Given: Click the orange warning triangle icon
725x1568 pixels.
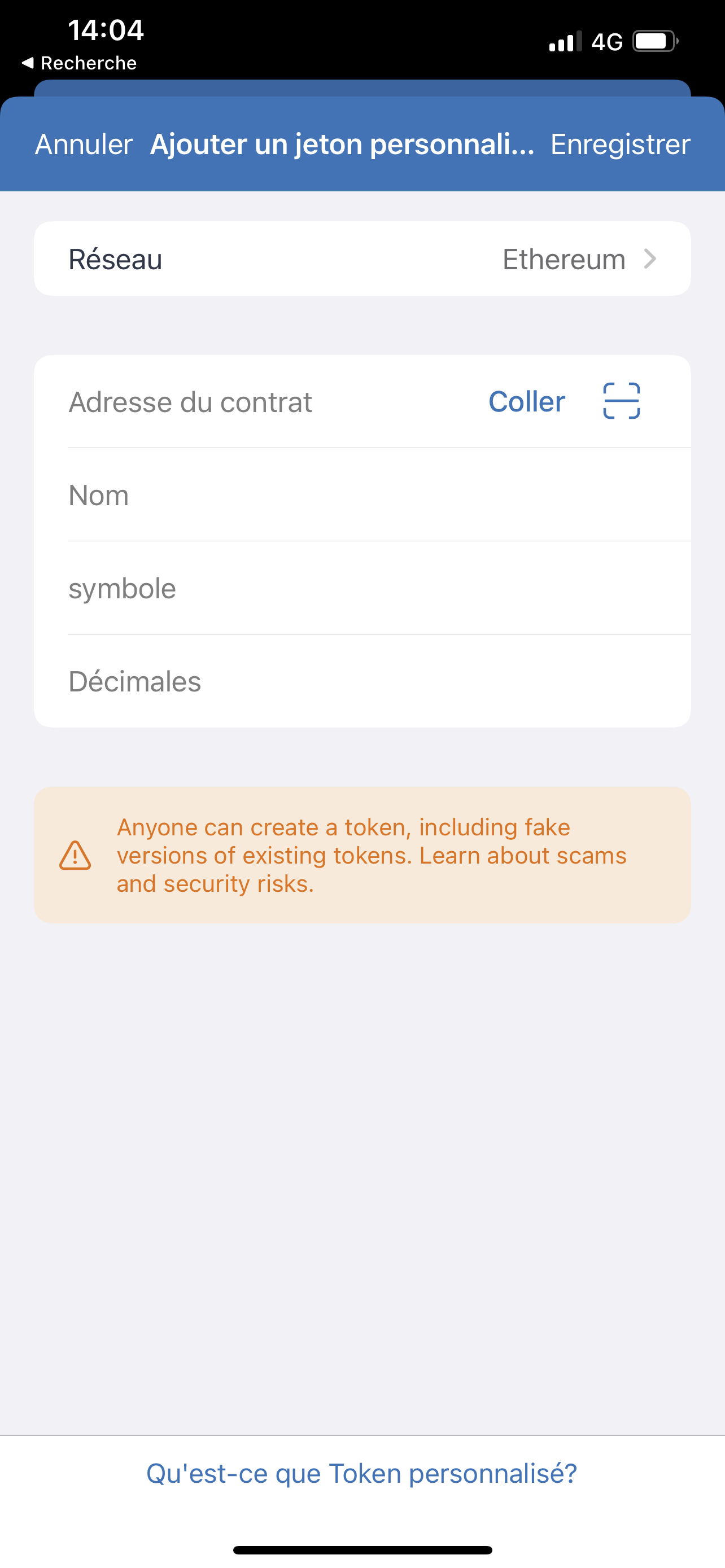Looking at the screenshot, I should pyautogui.click(x=75, y=855).
